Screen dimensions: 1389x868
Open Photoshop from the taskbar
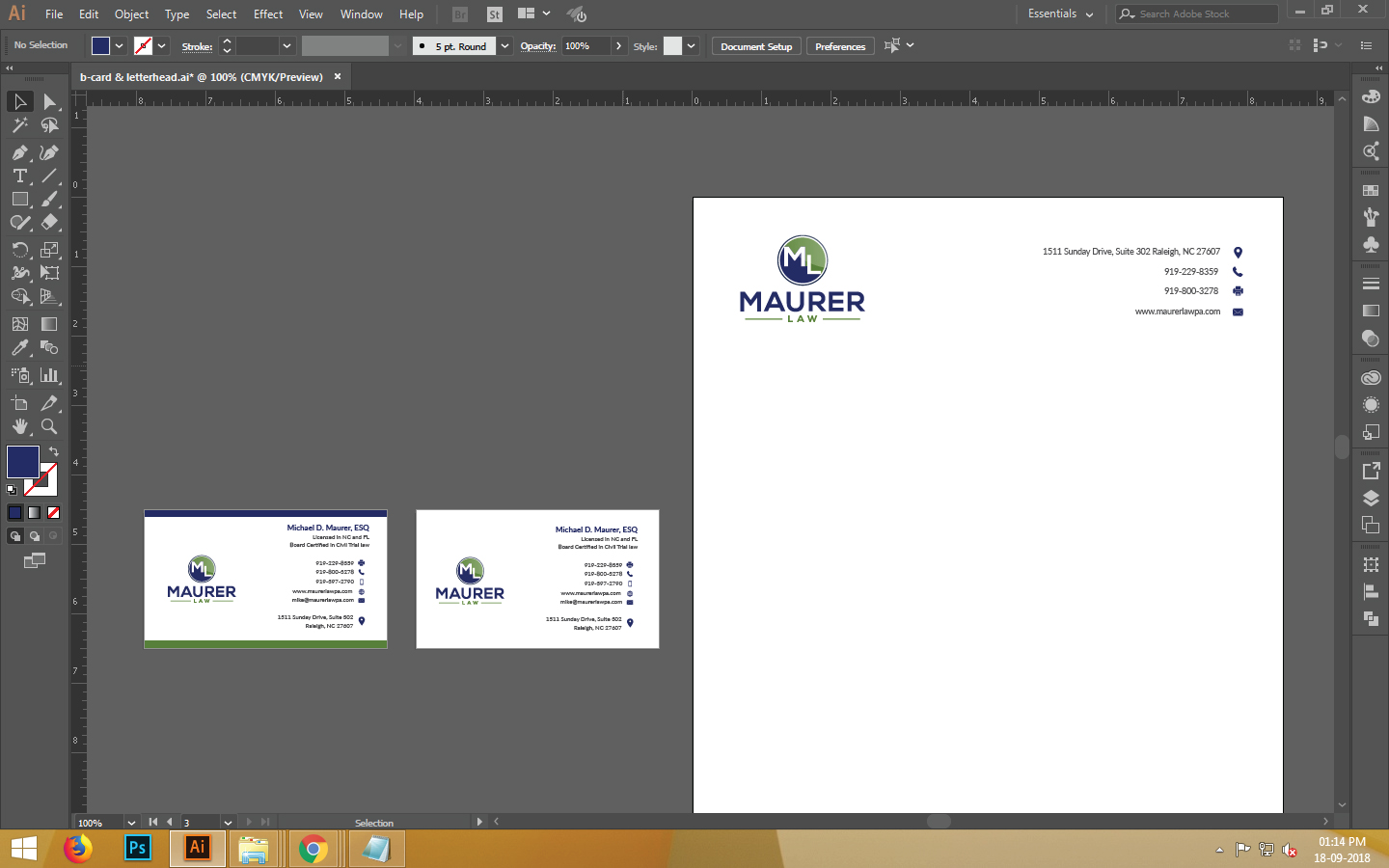point(138,848)
